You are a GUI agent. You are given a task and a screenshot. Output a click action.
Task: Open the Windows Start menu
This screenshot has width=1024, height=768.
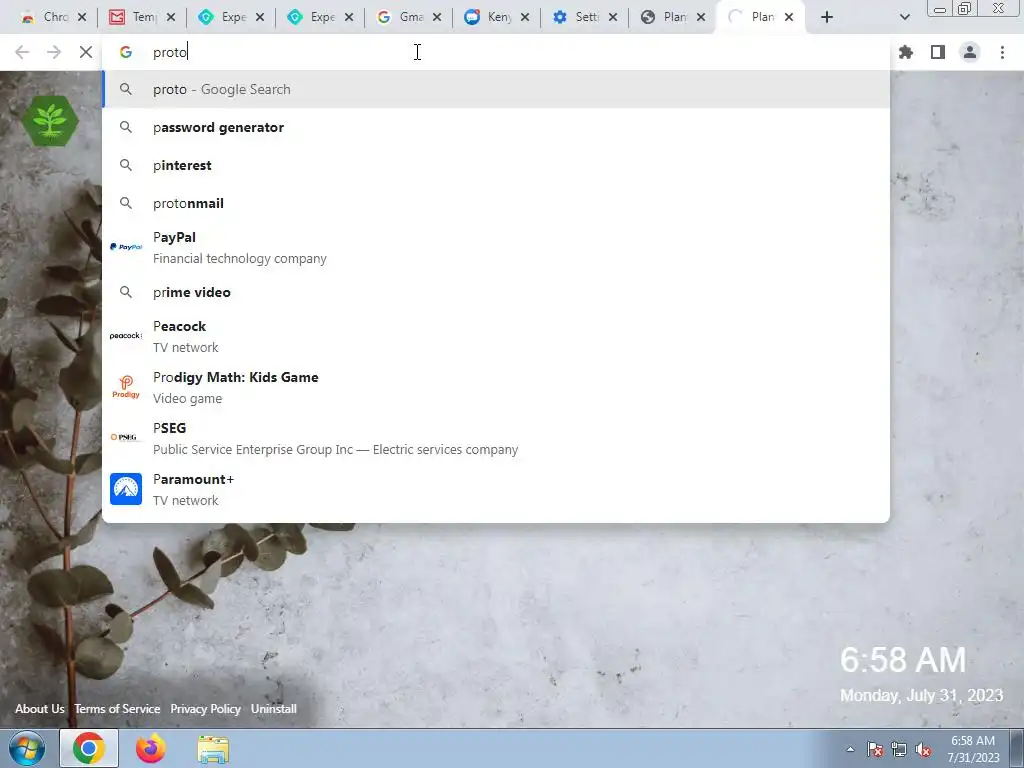(x=27, y=748)
